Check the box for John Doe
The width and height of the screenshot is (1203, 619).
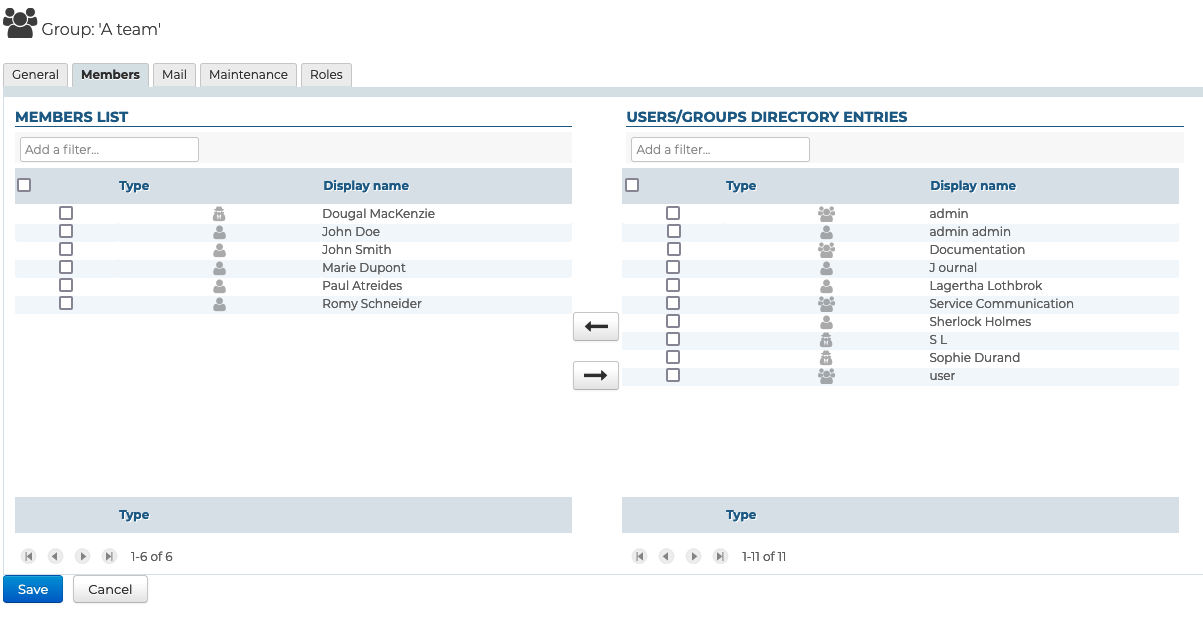click(x=66, y=231)
